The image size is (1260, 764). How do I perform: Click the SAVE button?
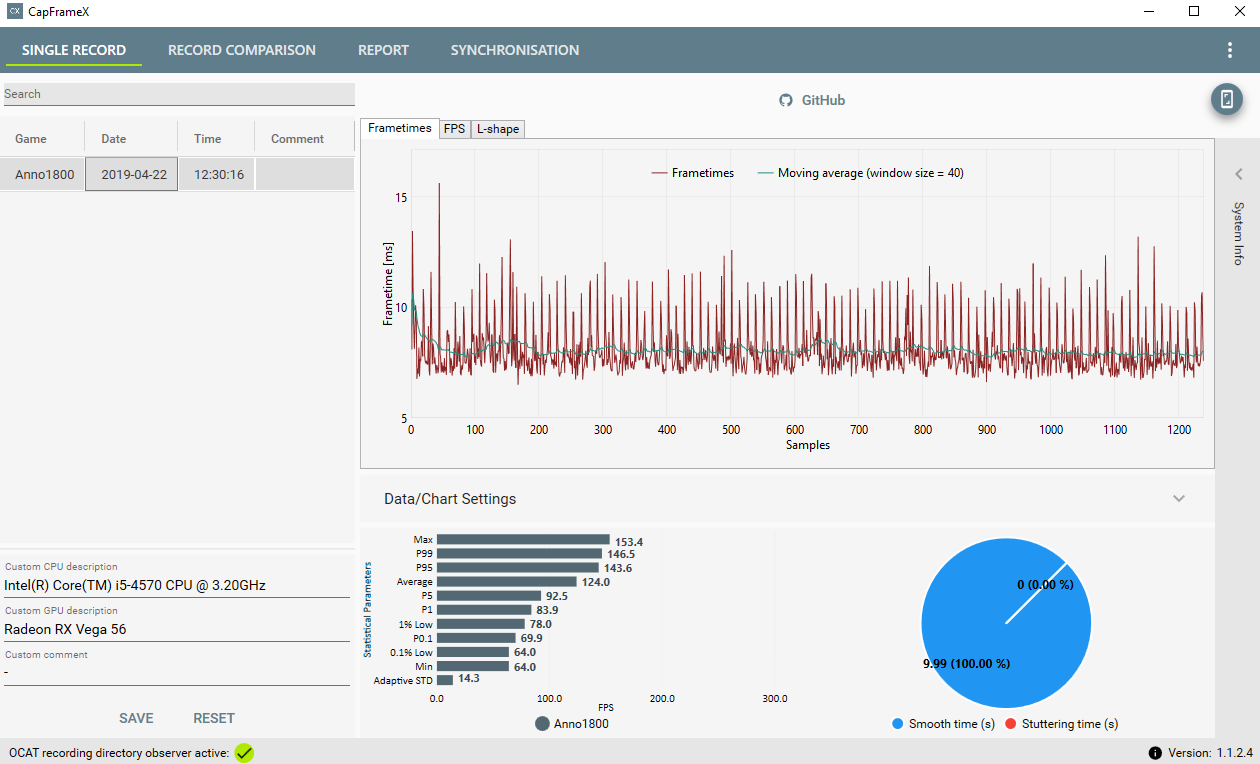click(x=137, y=718)
